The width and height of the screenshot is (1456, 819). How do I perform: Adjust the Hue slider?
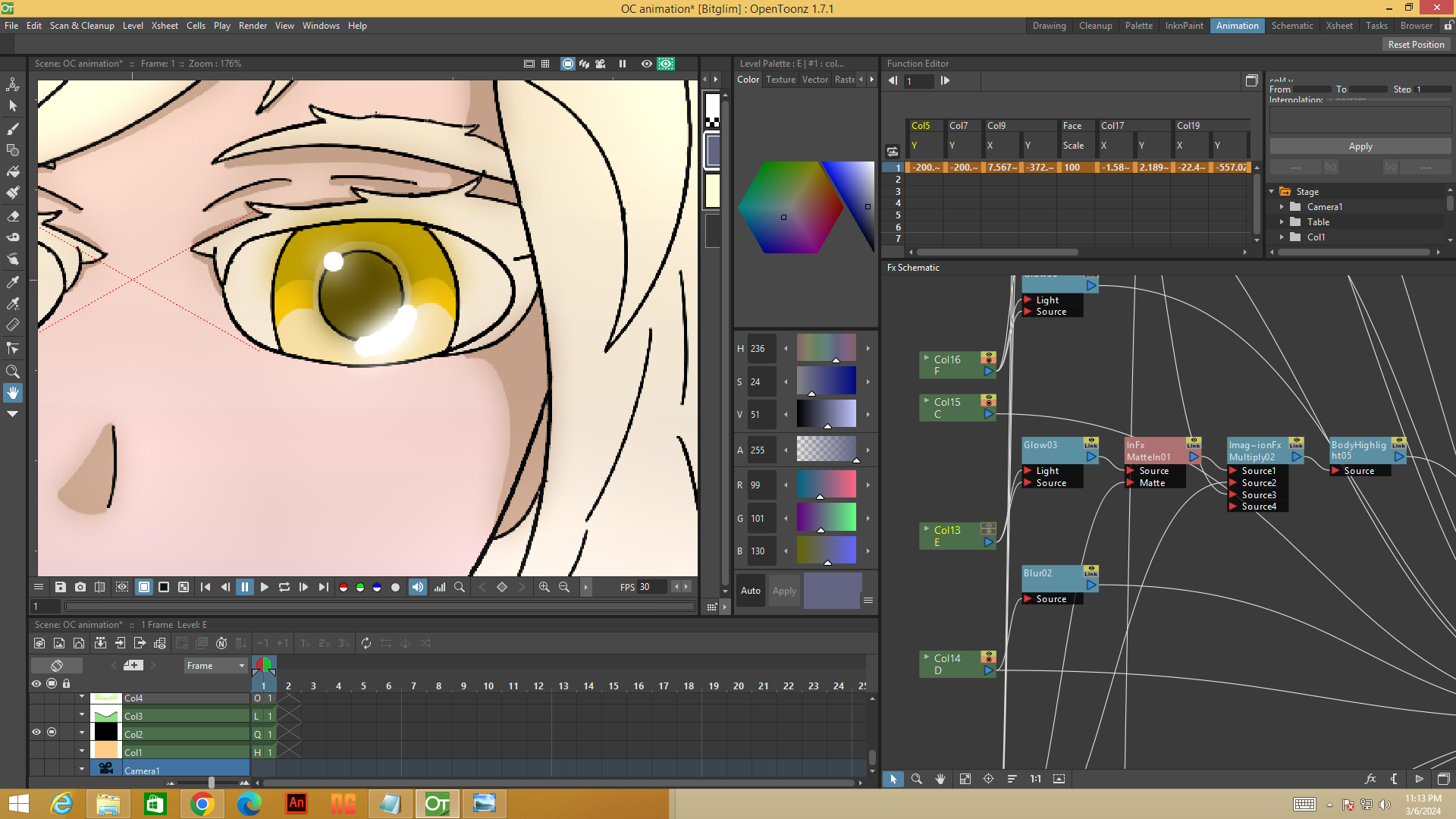(827, 348)
